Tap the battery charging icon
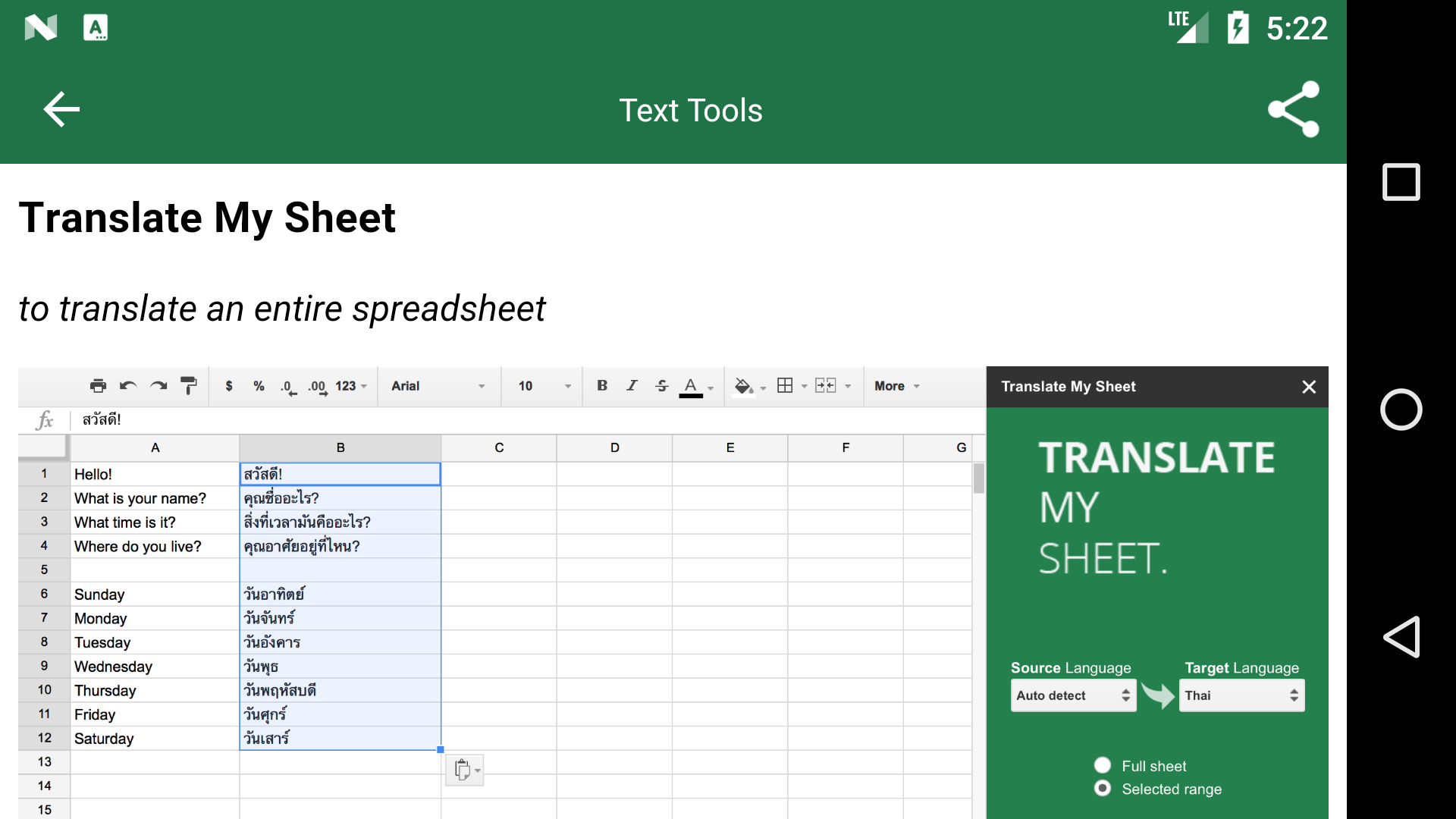Image resolution: width=1456 pixels, height=819 pixels. point(1238,28)
